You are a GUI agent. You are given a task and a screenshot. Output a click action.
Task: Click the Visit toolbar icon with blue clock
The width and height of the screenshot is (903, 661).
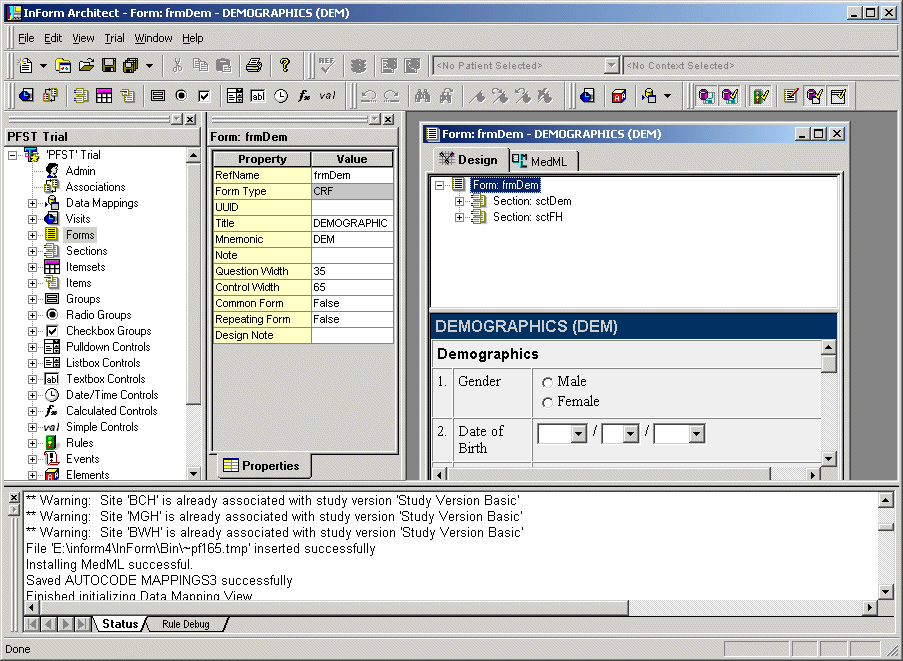26,96
